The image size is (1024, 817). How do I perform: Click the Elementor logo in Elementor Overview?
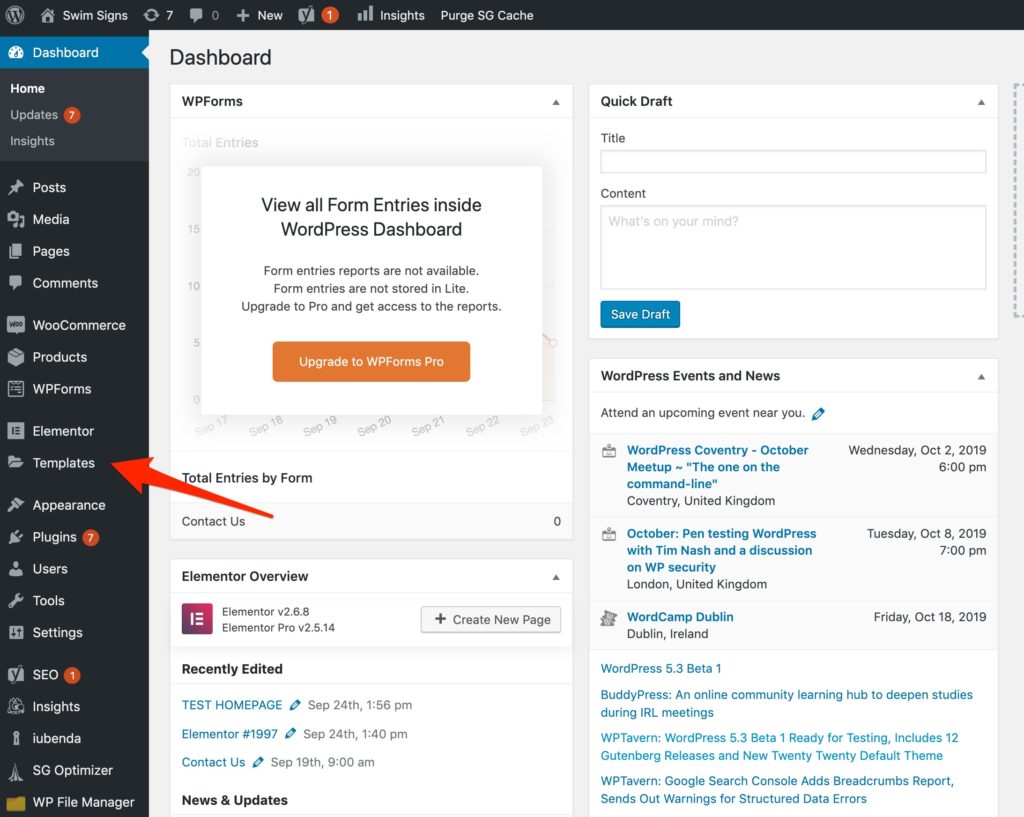click(197, 619)
